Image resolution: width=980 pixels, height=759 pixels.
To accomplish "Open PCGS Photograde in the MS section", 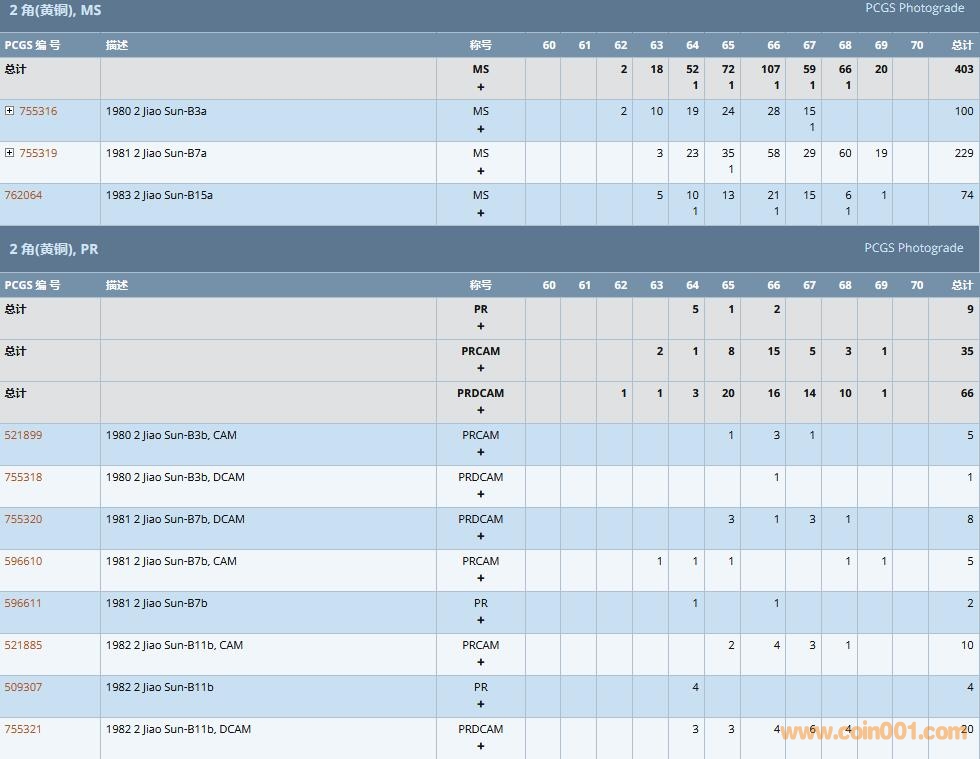I will tap(914, 8).
